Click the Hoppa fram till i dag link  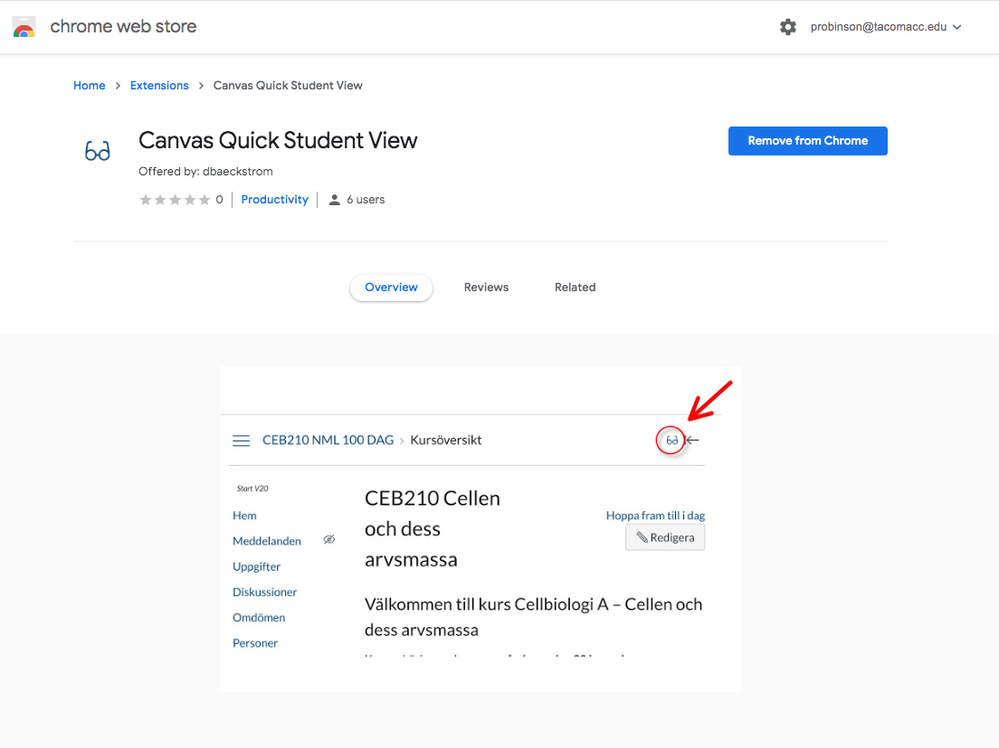[655, 516]
